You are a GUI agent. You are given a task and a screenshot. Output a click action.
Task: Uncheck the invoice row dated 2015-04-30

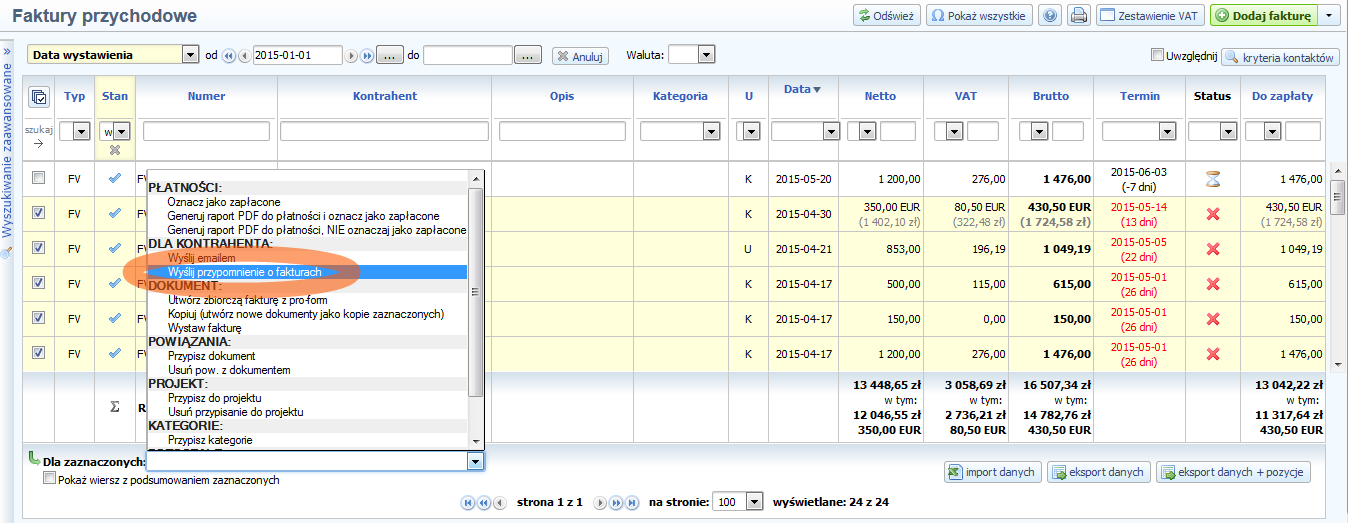38,213
